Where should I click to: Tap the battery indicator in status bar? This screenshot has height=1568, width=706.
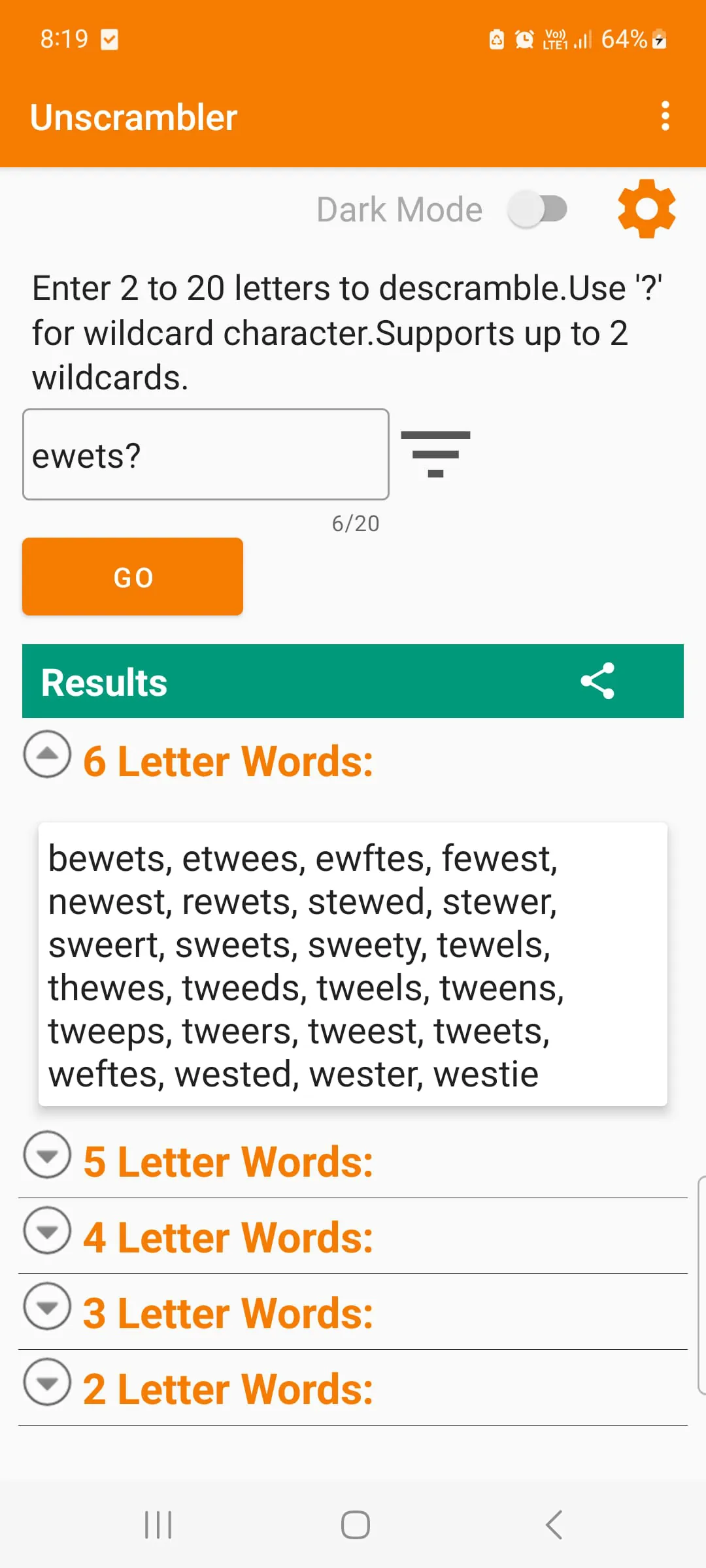[x=660, y=39]
